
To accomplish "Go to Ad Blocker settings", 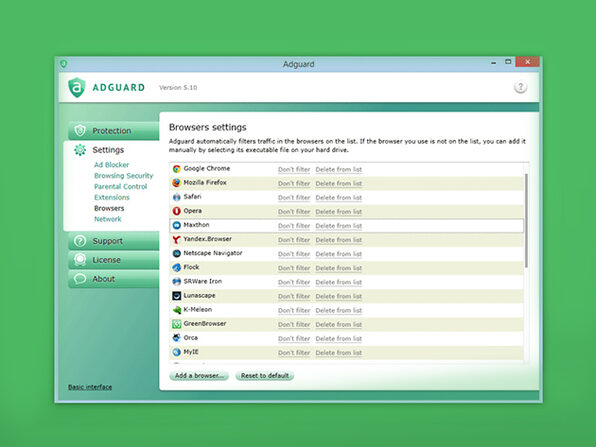I will [111, 165].
